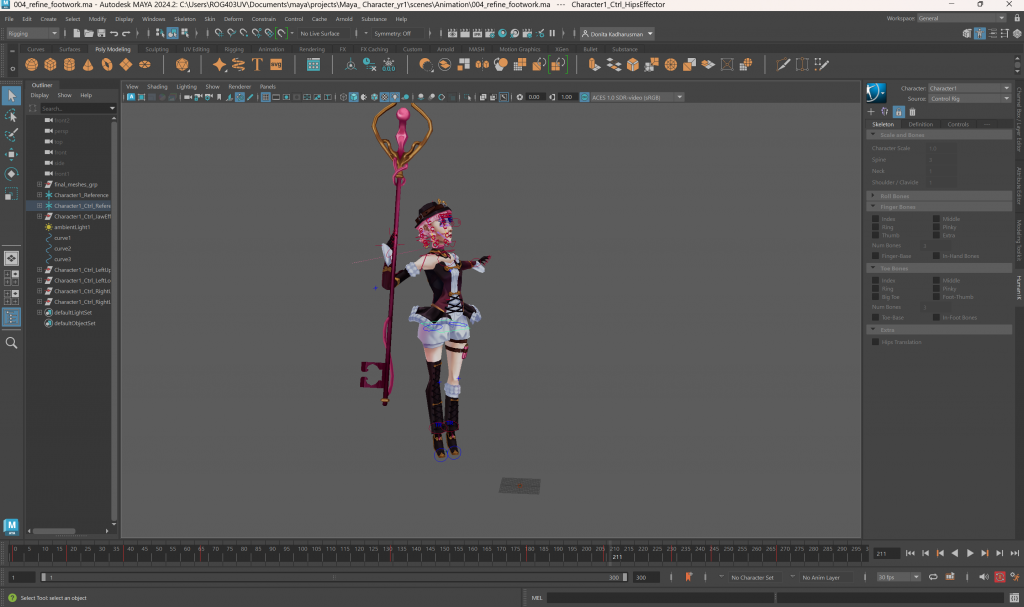This screenshot has width=1024, height=607.
Task: Click the Outliner horizontal scrollbar
Action: tap(54, 531)
